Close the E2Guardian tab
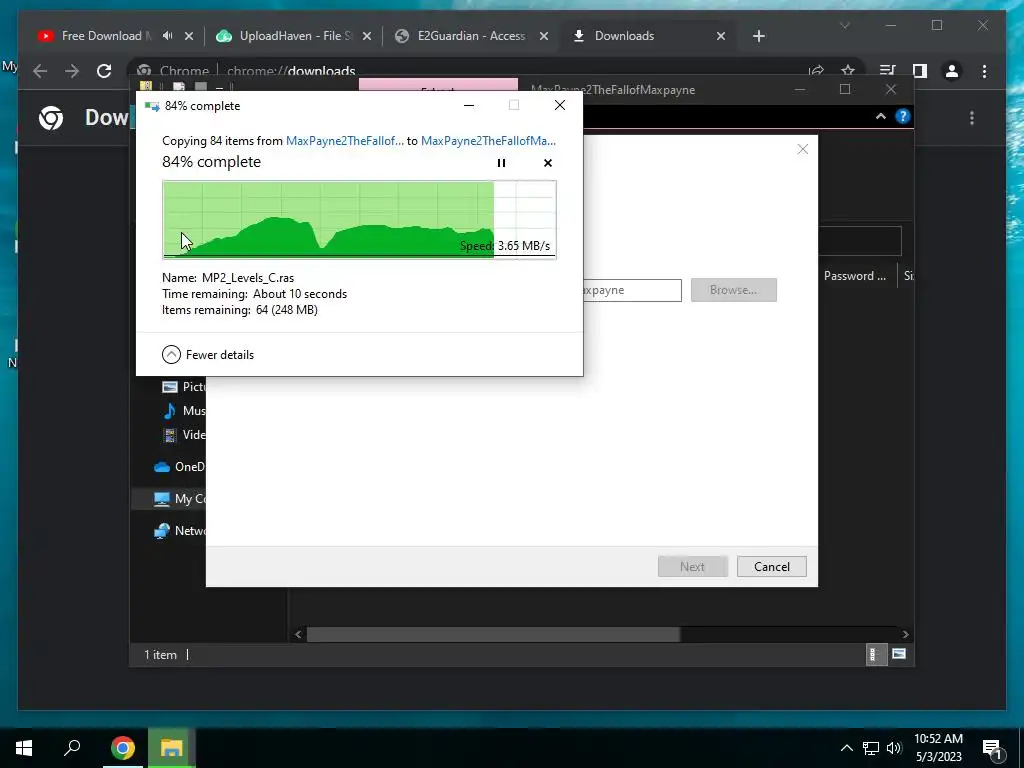The width and height of the screenshot is (1024, 768). point(543,37)
